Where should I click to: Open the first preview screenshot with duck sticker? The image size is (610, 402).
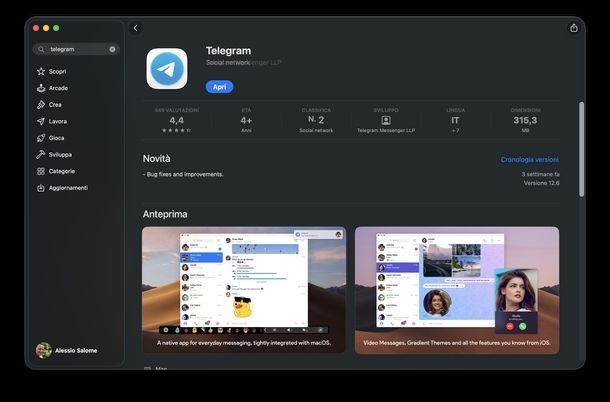(244, 290)
